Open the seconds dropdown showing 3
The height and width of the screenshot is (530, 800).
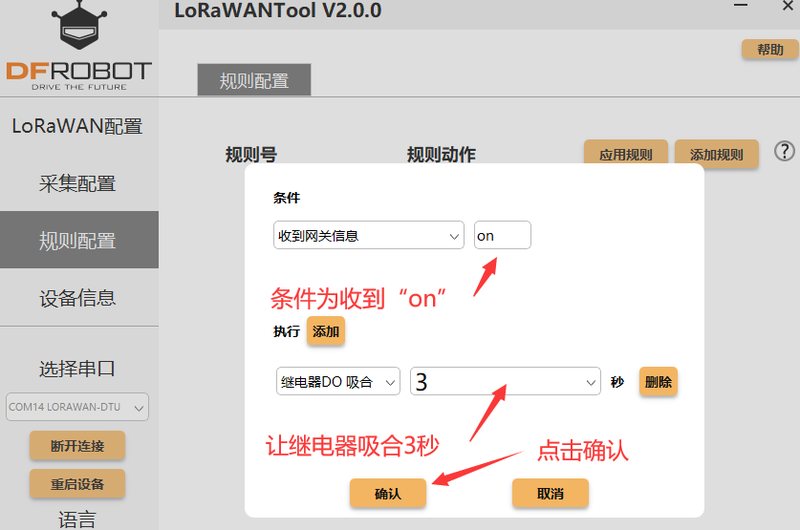(505, 381)
